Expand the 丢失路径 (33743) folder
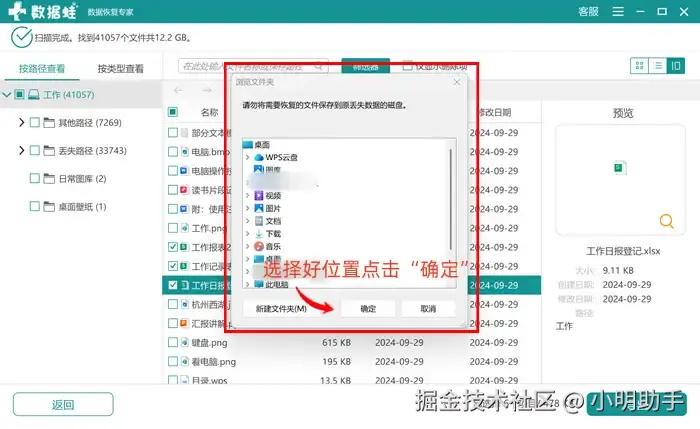This screenshot has height=429, width=700. coord(21,150)
